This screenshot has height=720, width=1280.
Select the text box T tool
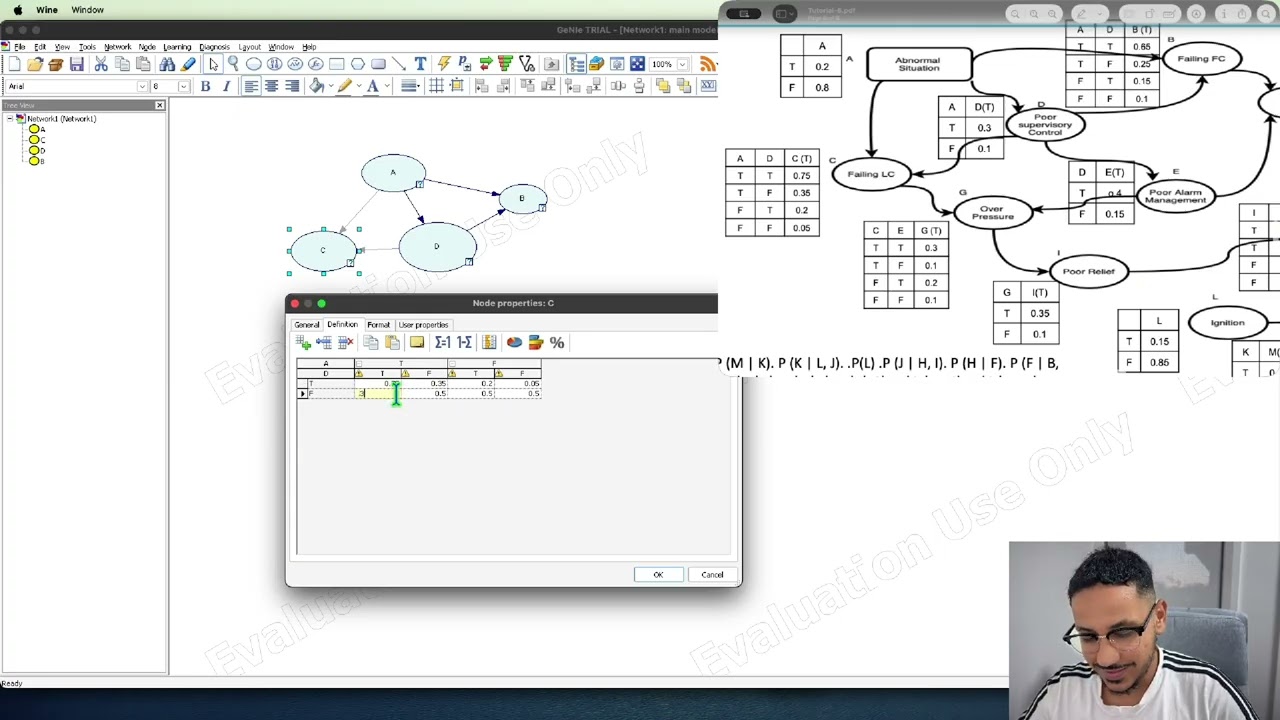click(420, 64)
